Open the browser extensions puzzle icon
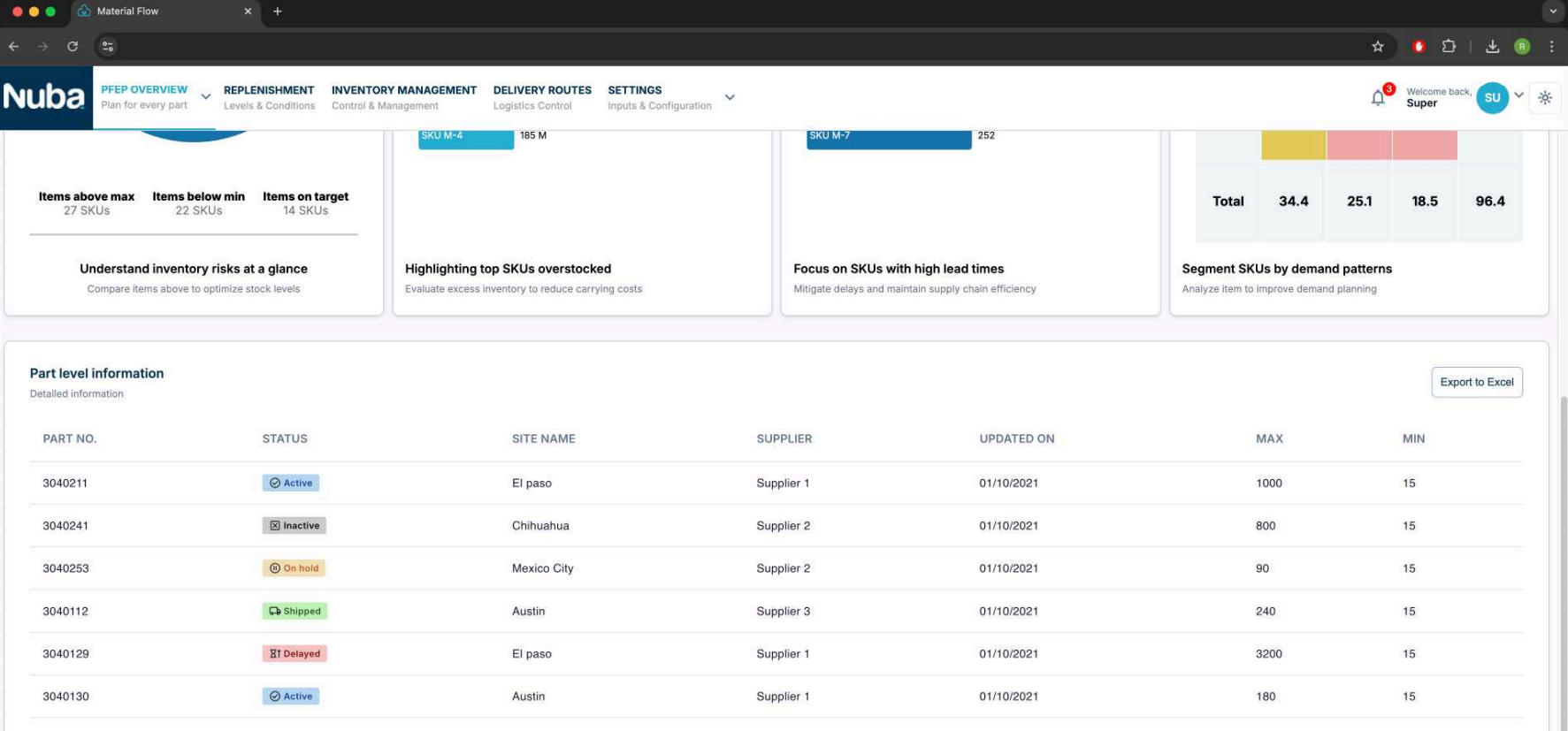The image size is (1568, 731). point(1449,47)
